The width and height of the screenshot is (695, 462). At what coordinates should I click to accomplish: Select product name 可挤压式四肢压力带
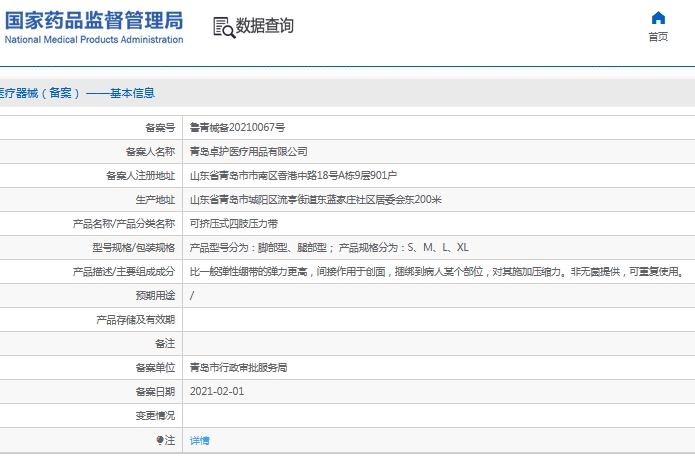pyautogui.click(x=234, y=223)
